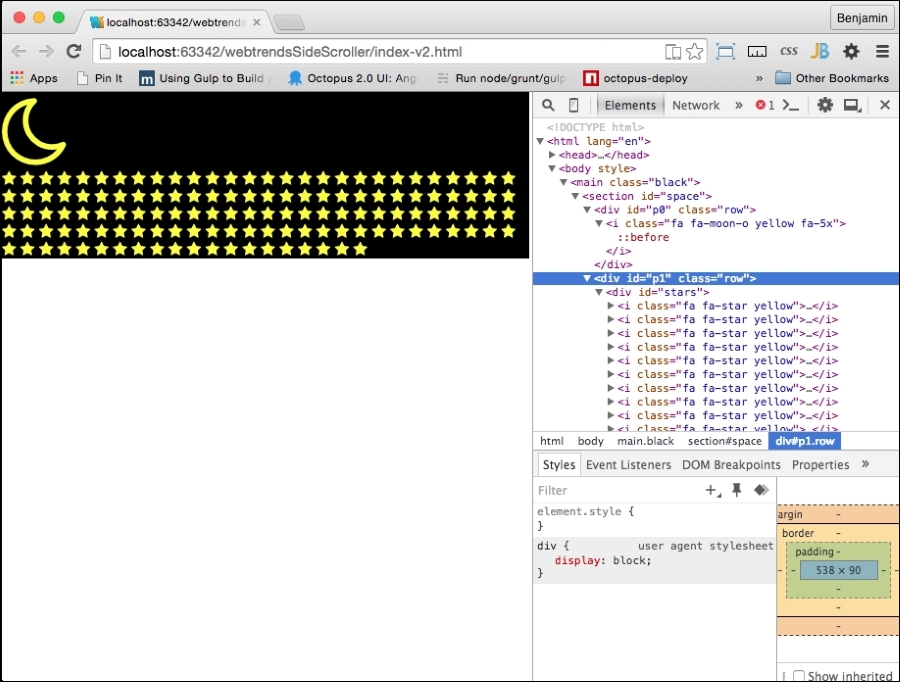900x682 pixels.
Task: Open the Event Listeners tab
Action: pos(631,464)
